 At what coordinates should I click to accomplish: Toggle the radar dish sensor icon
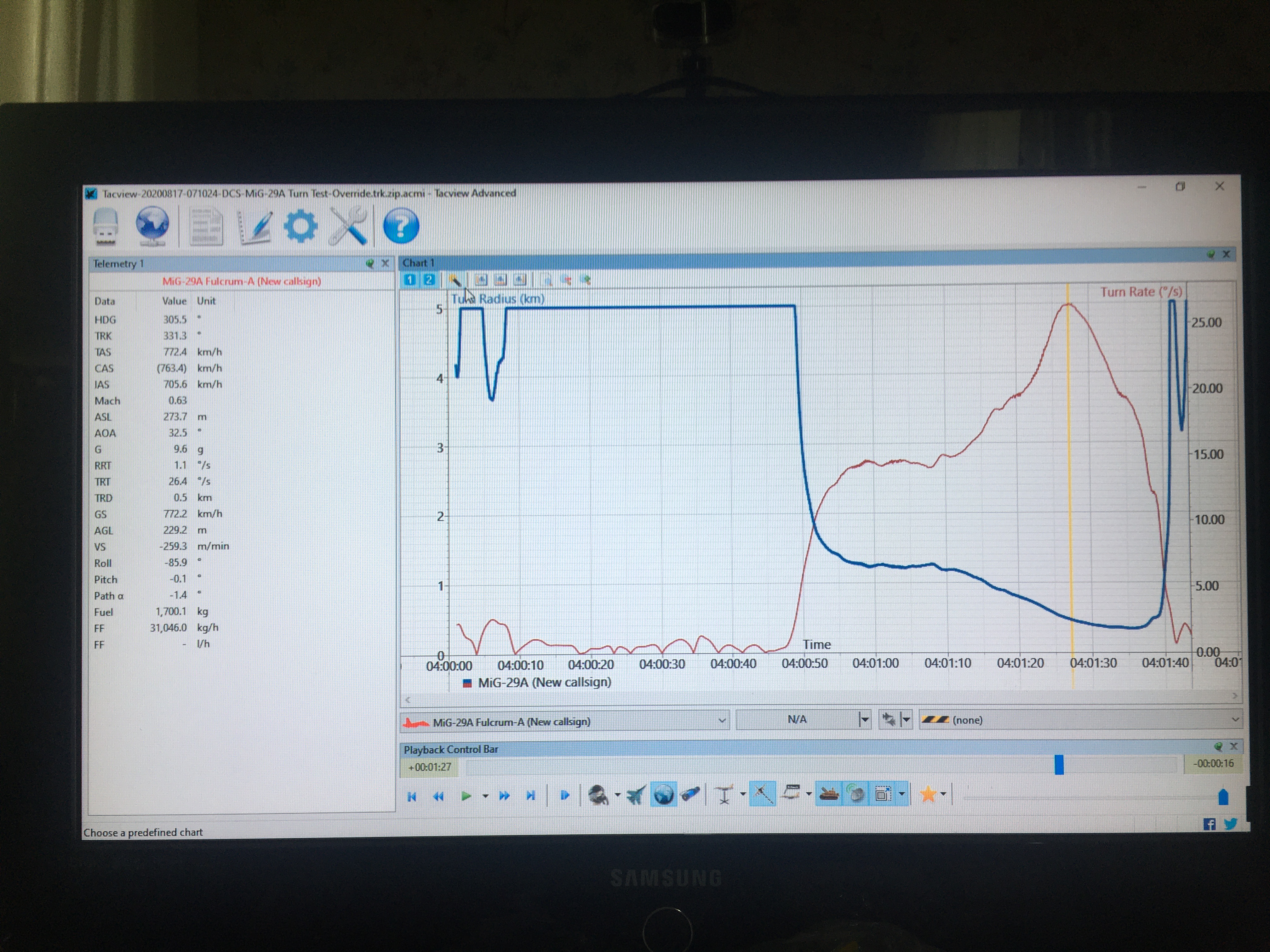click(x=855, y=794)
